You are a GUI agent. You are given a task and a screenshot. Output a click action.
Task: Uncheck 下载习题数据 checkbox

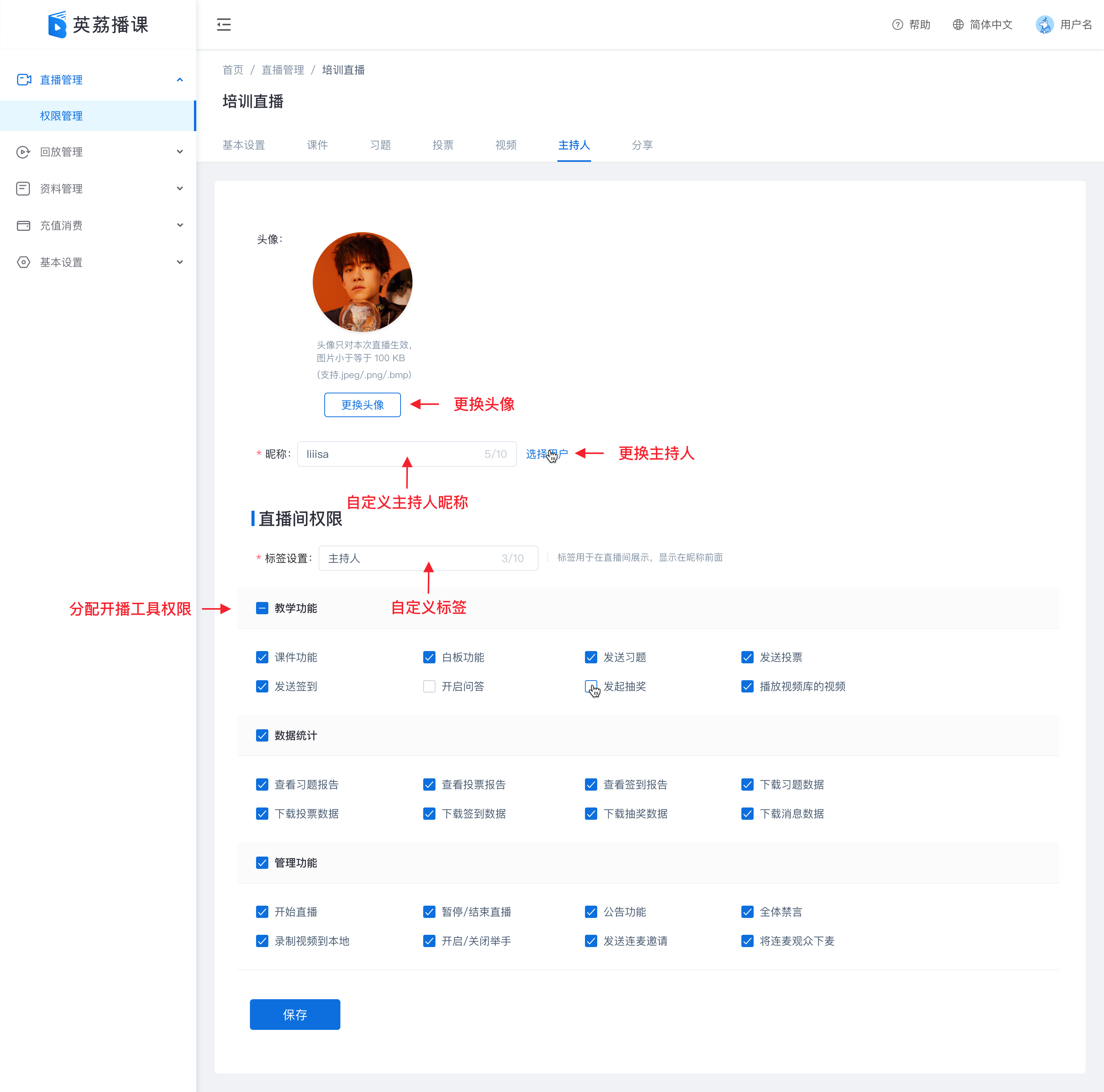pos(747,784)
